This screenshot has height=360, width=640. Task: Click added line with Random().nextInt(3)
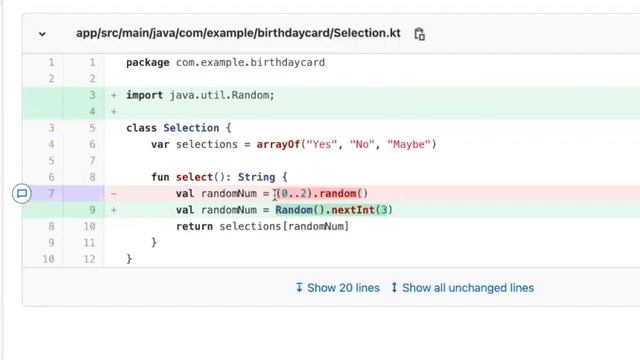click(x=284, y=210)
